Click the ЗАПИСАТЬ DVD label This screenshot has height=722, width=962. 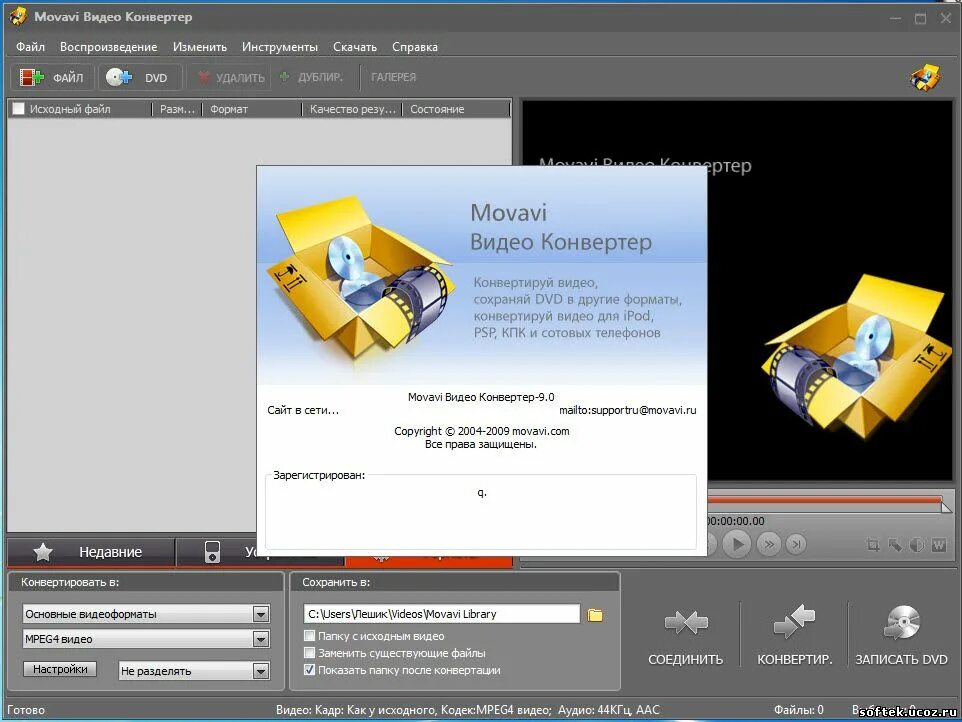[901, 659]
